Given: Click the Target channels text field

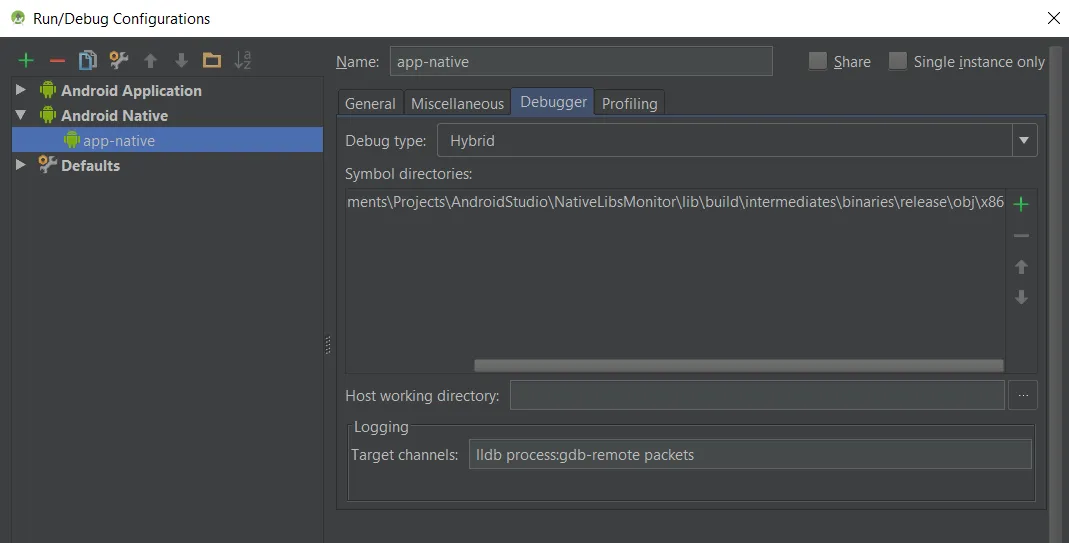Looking at the screenshot, I should (x=749, y=455).
